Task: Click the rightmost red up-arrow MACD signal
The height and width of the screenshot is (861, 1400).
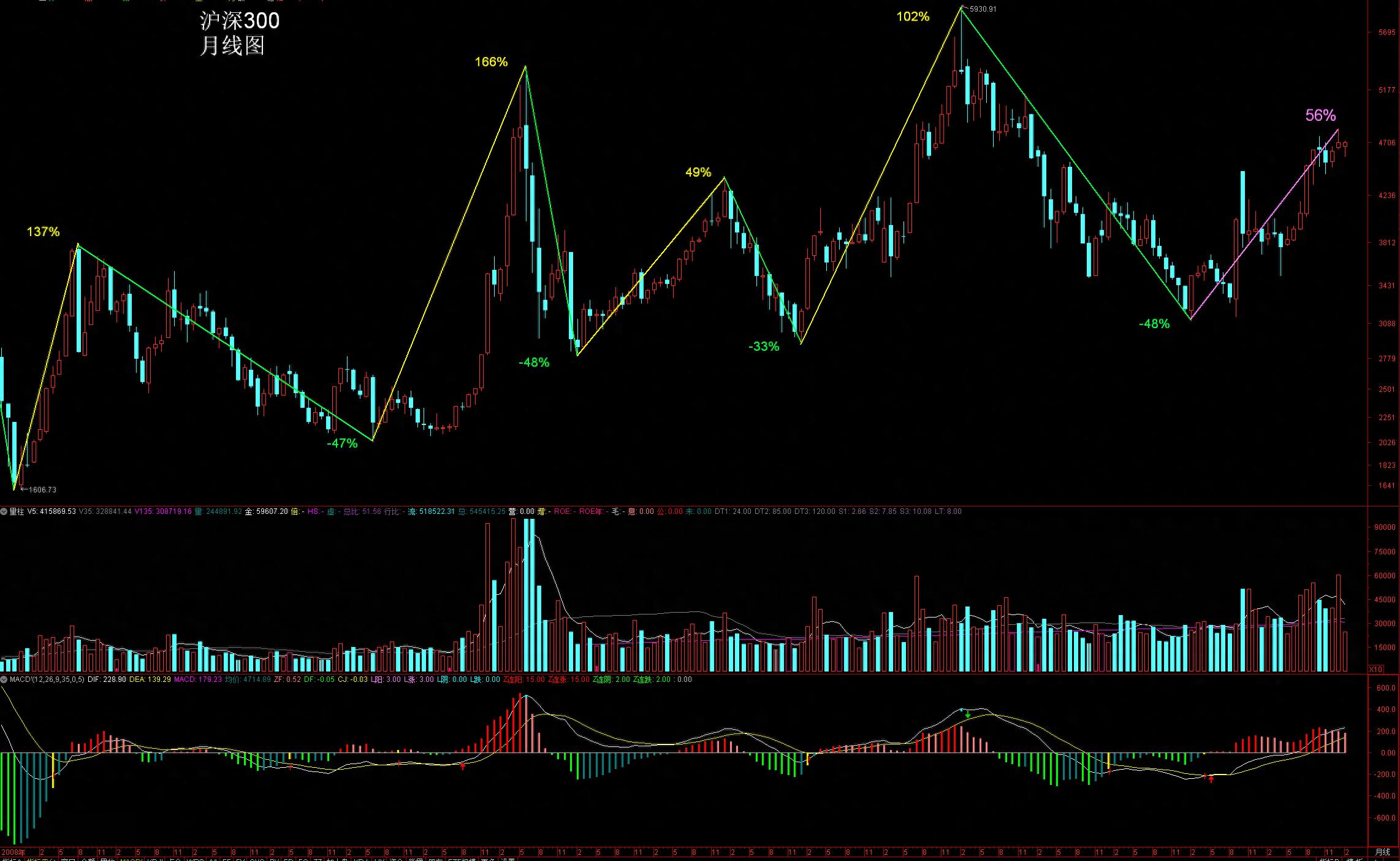Action: tap(1211, 779)
